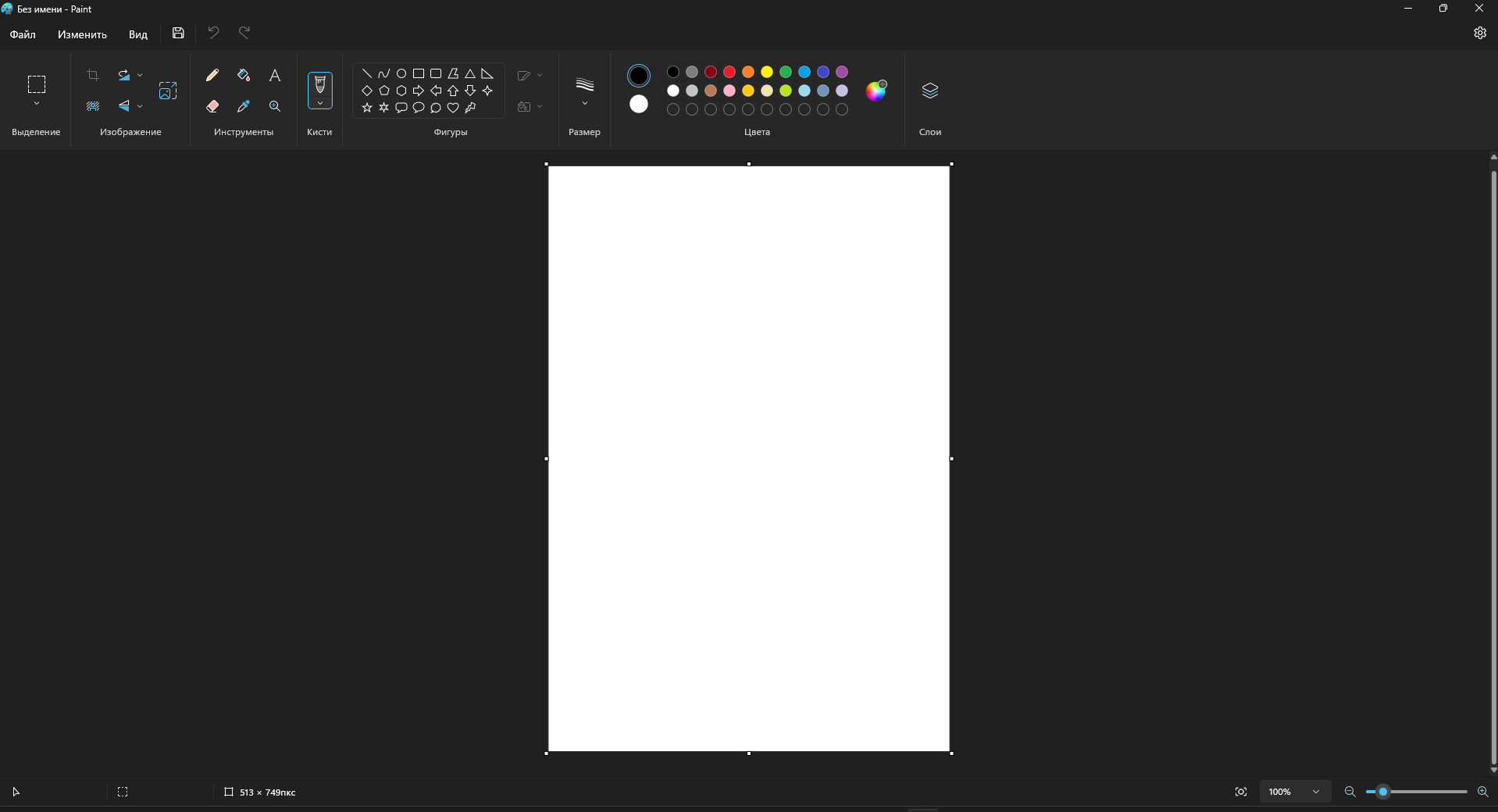Viewport: 1498px width, 812px height.
Task: Choose the Five-point star shape
Action: [x=367, y=108]
